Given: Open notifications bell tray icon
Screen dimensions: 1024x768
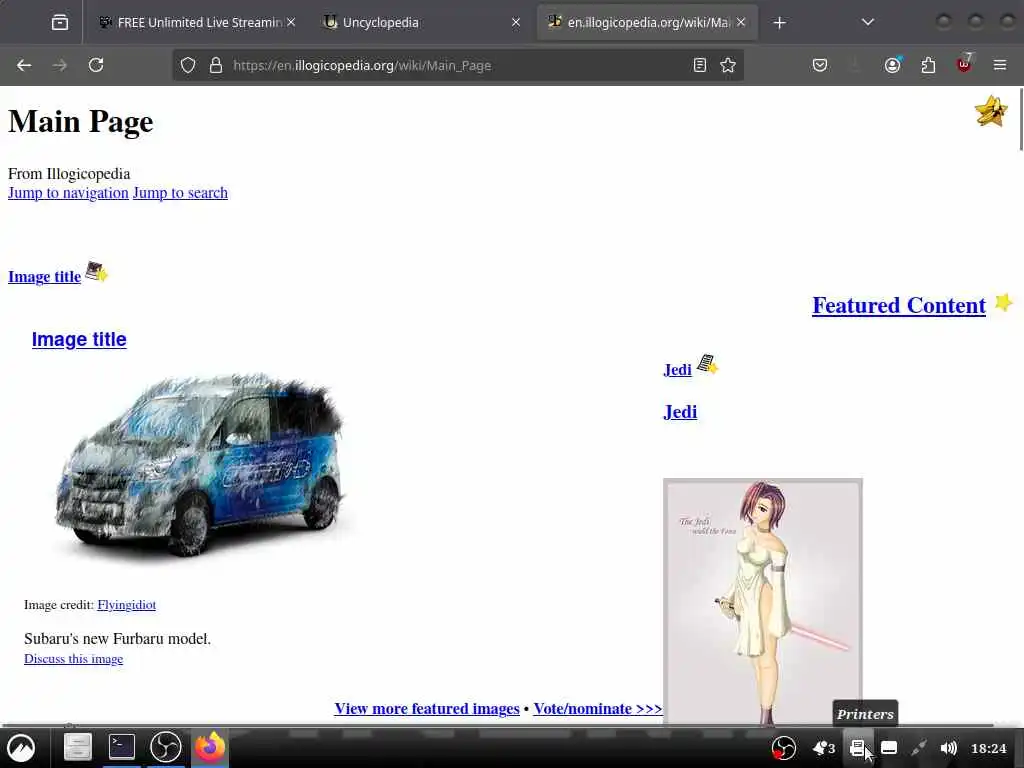Looking at the screenshot, I should (823, 748).
